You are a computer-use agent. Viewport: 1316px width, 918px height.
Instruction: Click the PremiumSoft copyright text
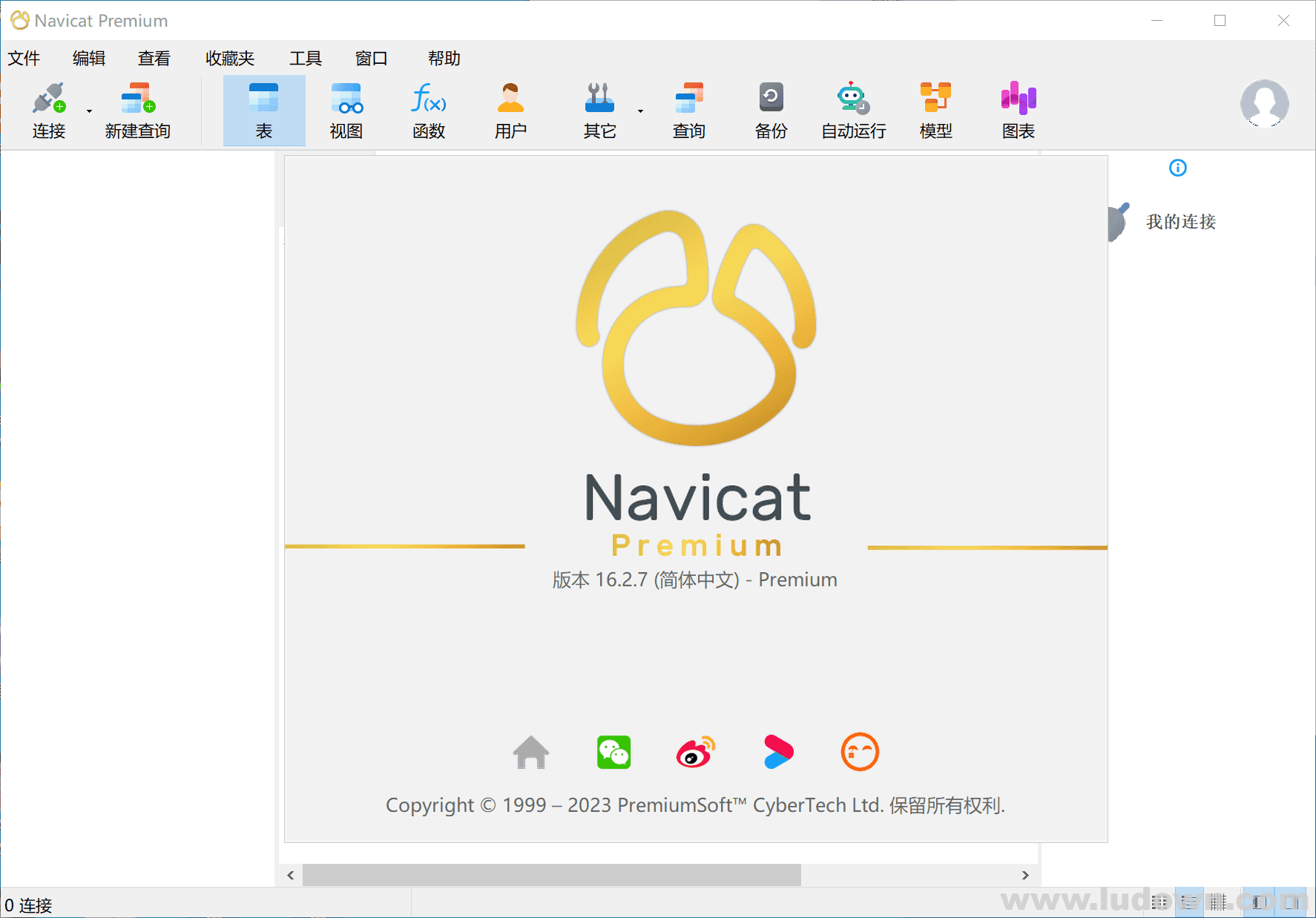[695, 805]
